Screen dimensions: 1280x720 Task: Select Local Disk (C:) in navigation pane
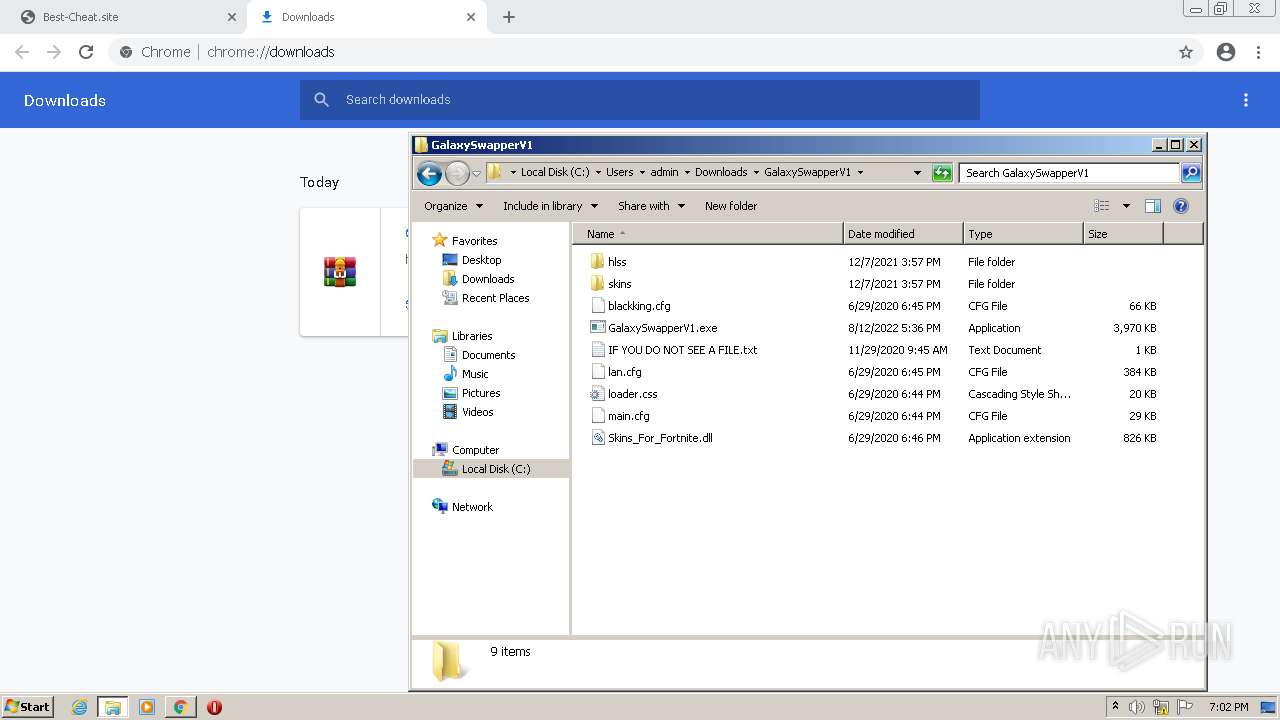pos(491,469)
